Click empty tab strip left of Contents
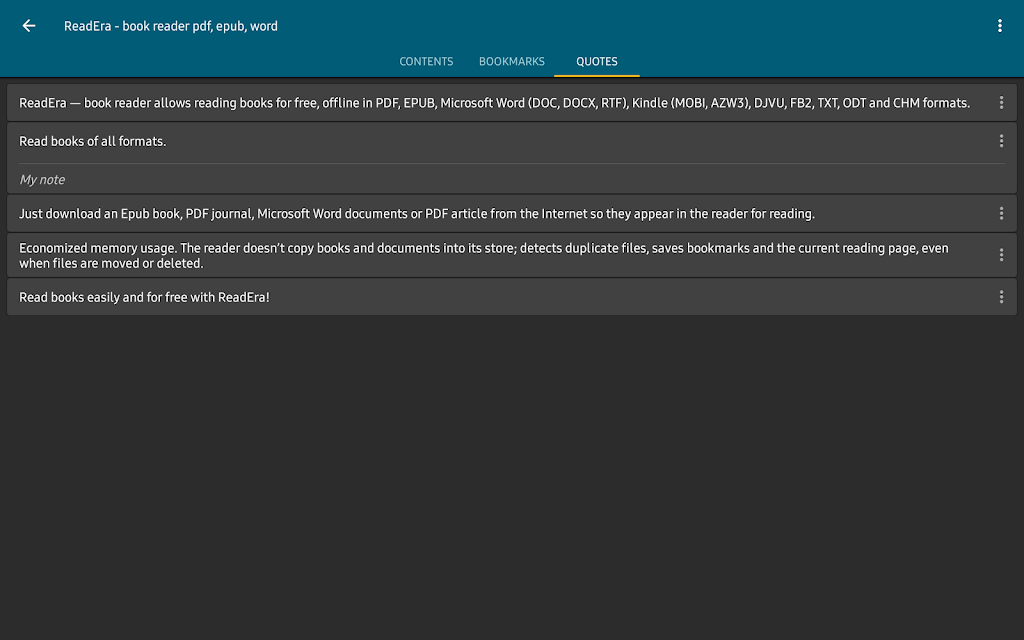Viewport: 1024px width, 640px height. 200,62
